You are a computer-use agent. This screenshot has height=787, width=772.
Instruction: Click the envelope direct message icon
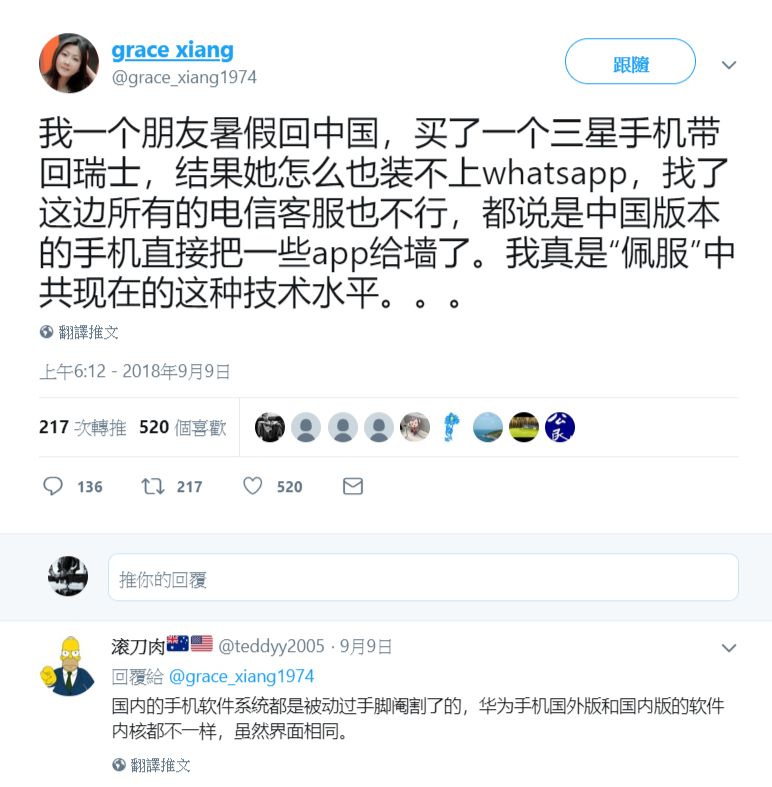pos(353,486)
